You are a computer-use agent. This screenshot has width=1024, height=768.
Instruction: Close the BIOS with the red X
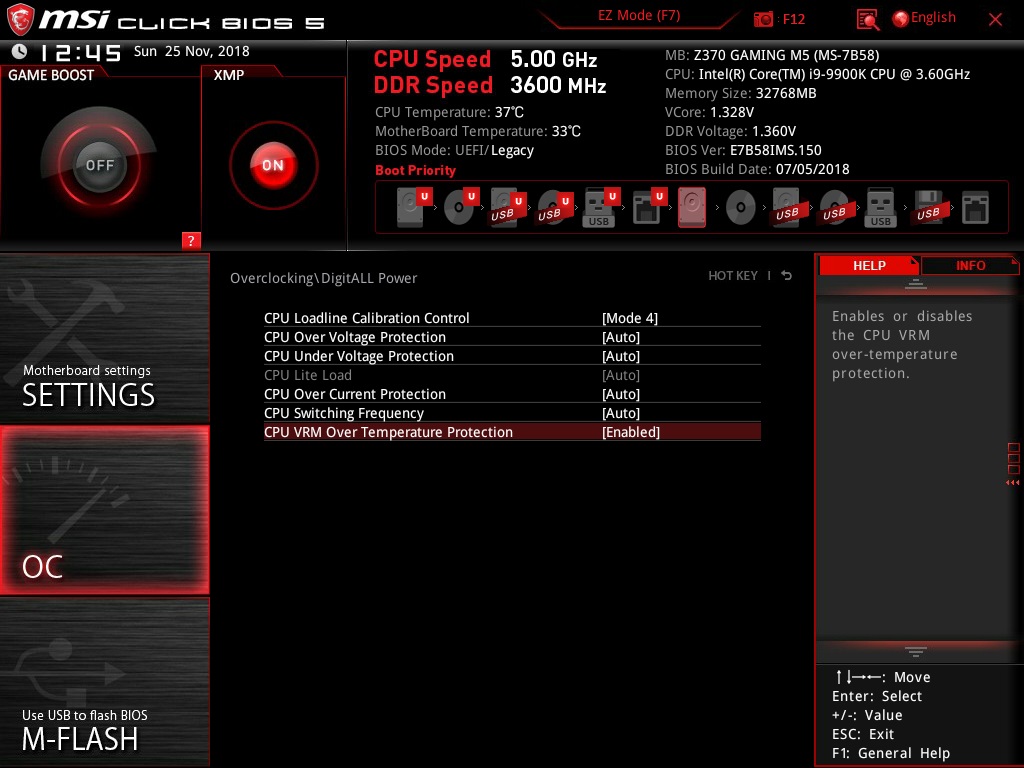pyautogui.click(x=995, y=19)
